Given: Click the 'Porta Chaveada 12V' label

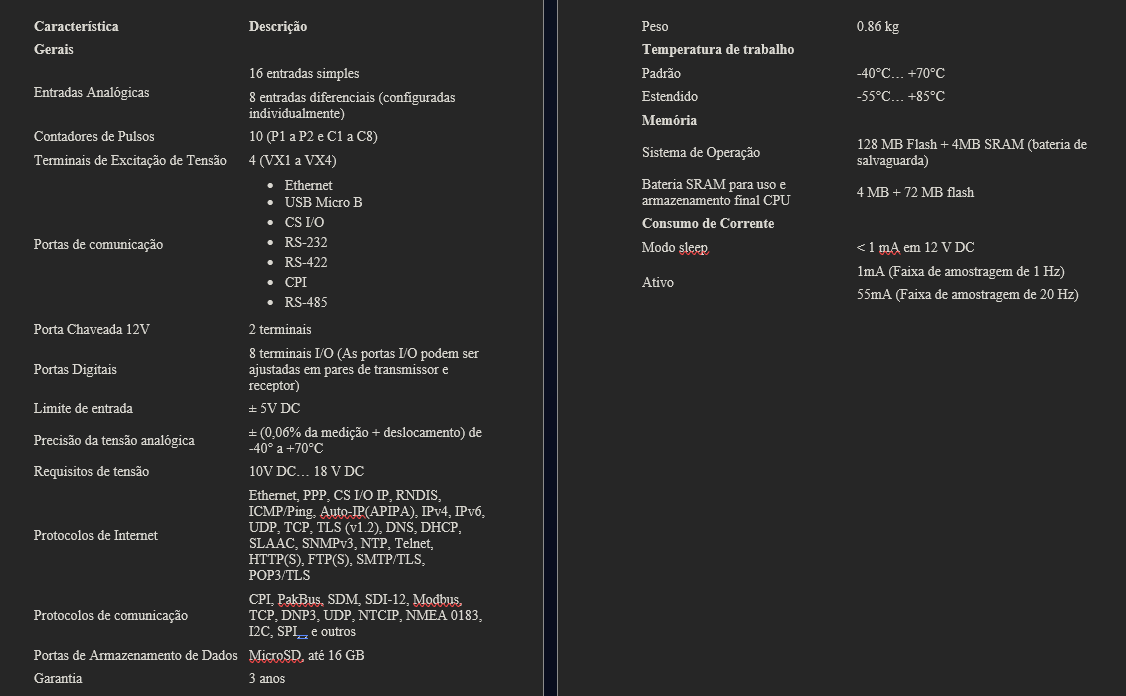Looking at the screenshot, I should click(x=91, y=330).
